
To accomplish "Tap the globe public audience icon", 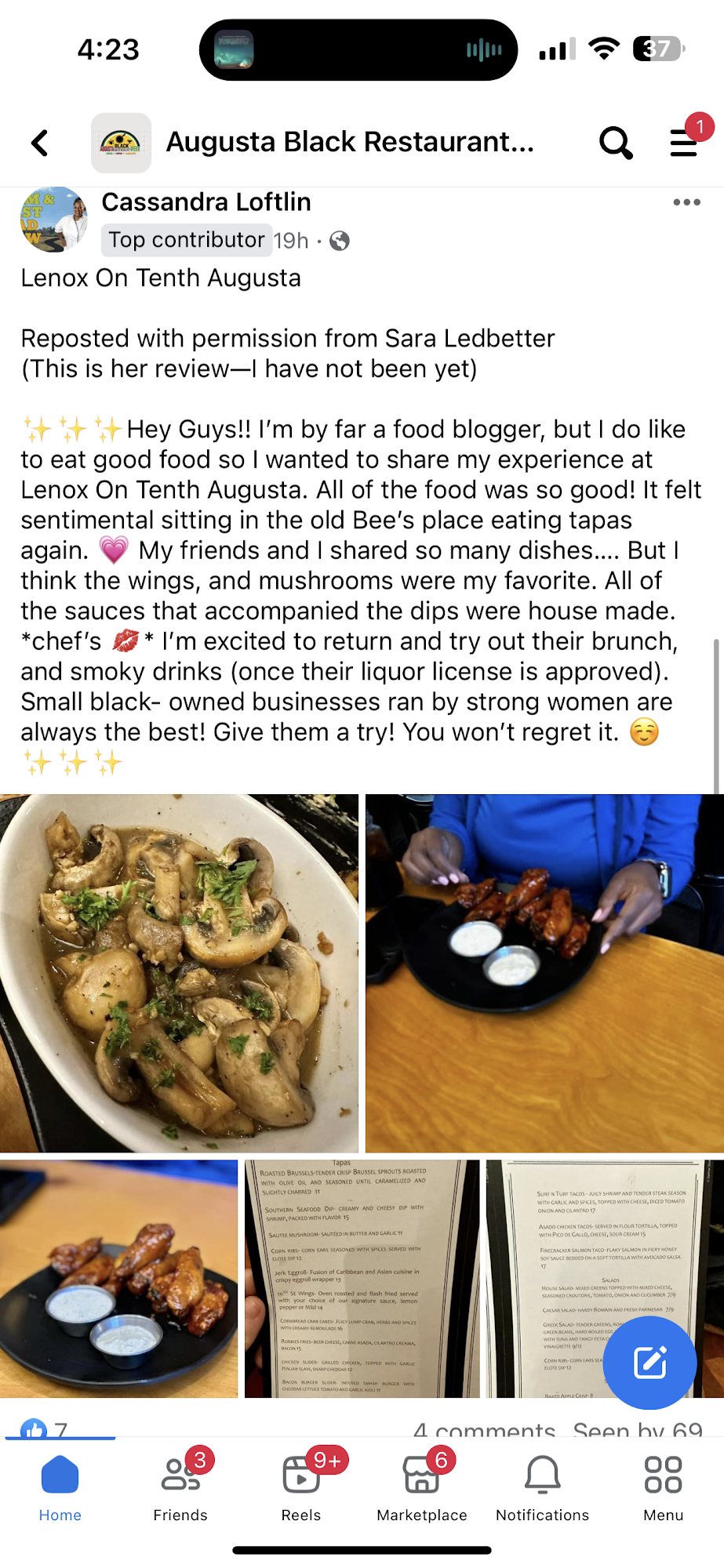I will pos(340,241).
